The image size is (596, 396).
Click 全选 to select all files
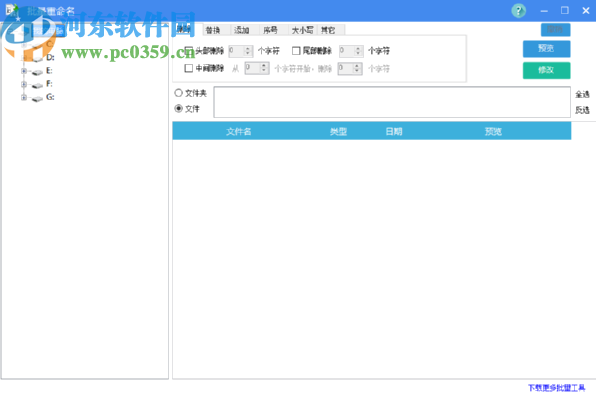coord(582,94)
